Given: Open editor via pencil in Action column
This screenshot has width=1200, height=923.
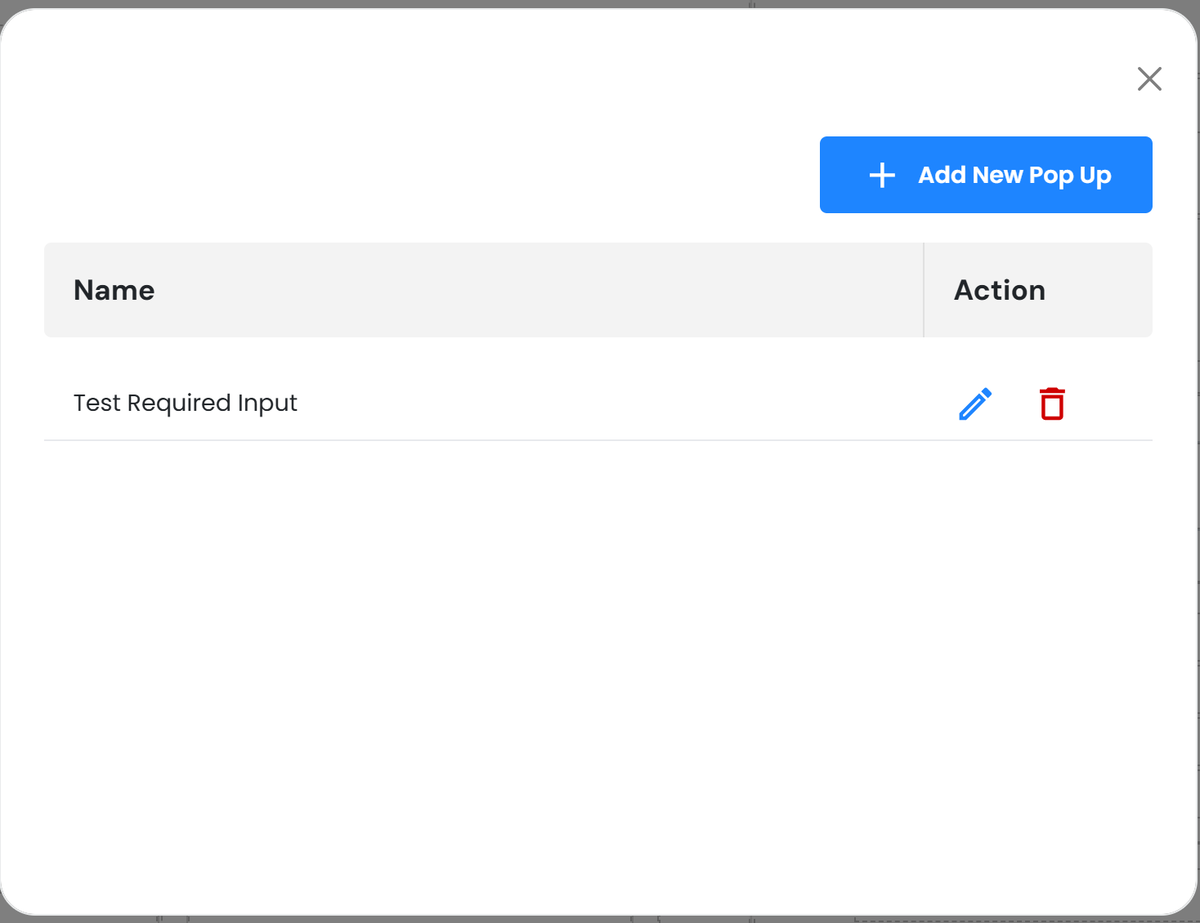Looking at the screenshot, I should click(x=975, y=404).
